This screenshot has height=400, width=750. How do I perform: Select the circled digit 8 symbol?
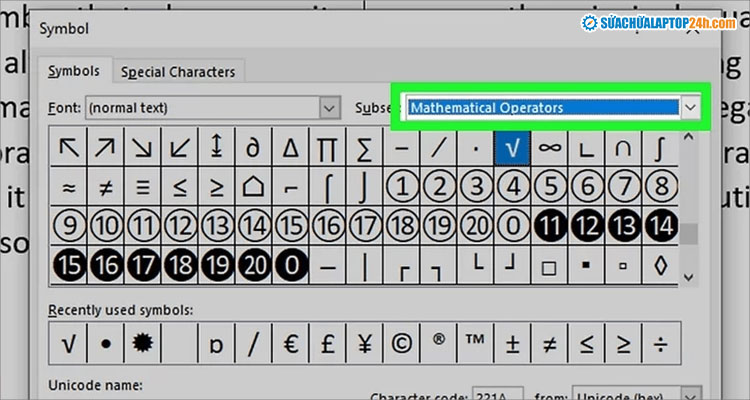(660, 187)
